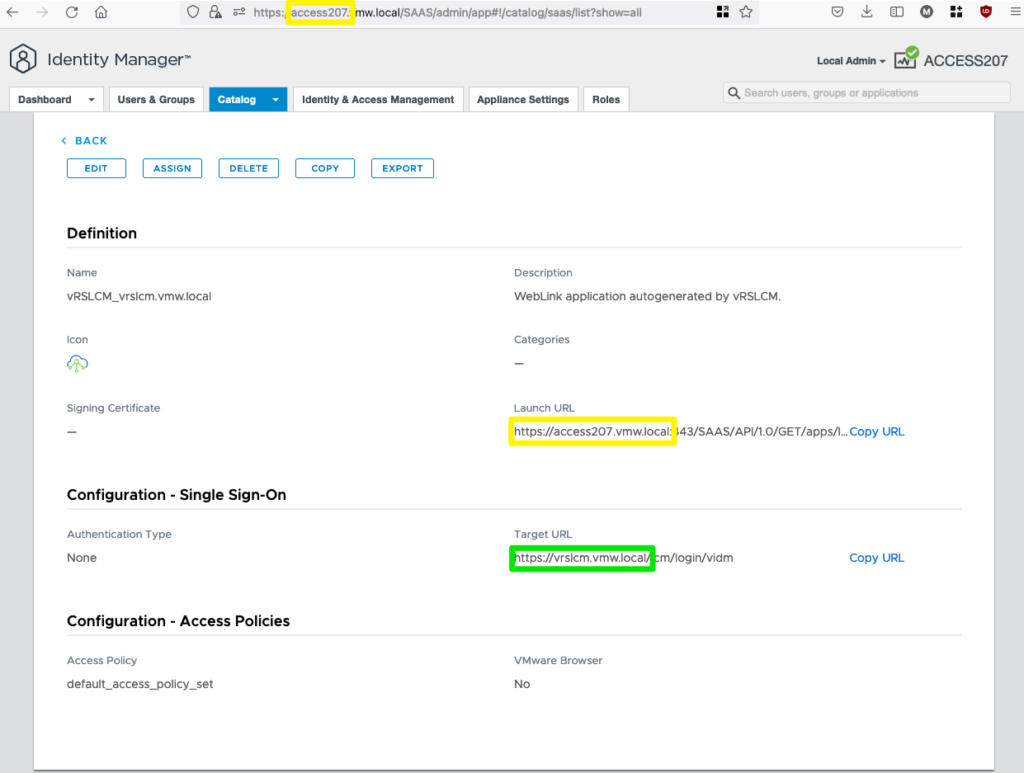Click the Authentication Type value None
Viewport: 1024px width, 773px height.
click(x=82, y=558)
